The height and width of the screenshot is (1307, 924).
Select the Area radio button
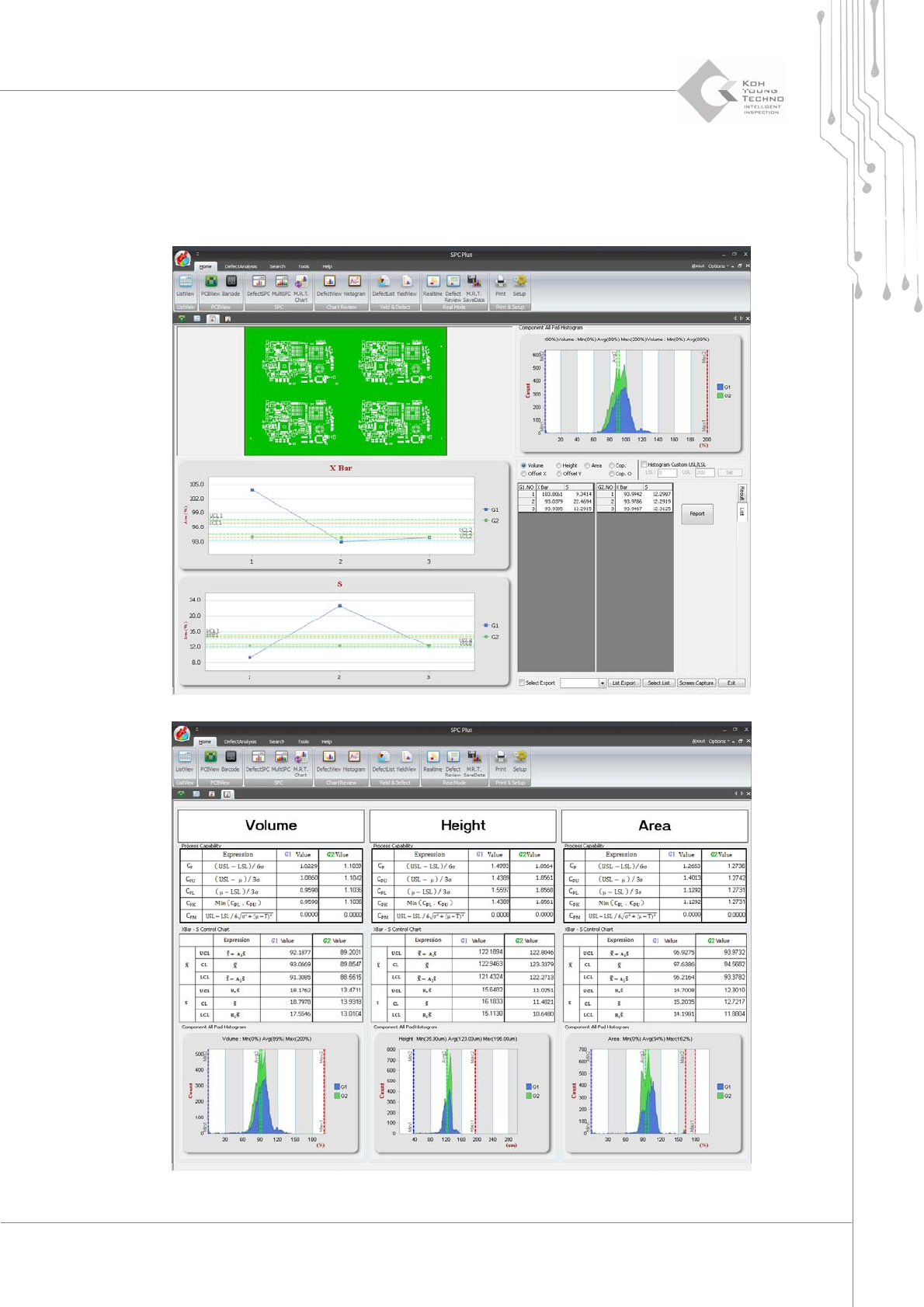[x=588, y=466]
